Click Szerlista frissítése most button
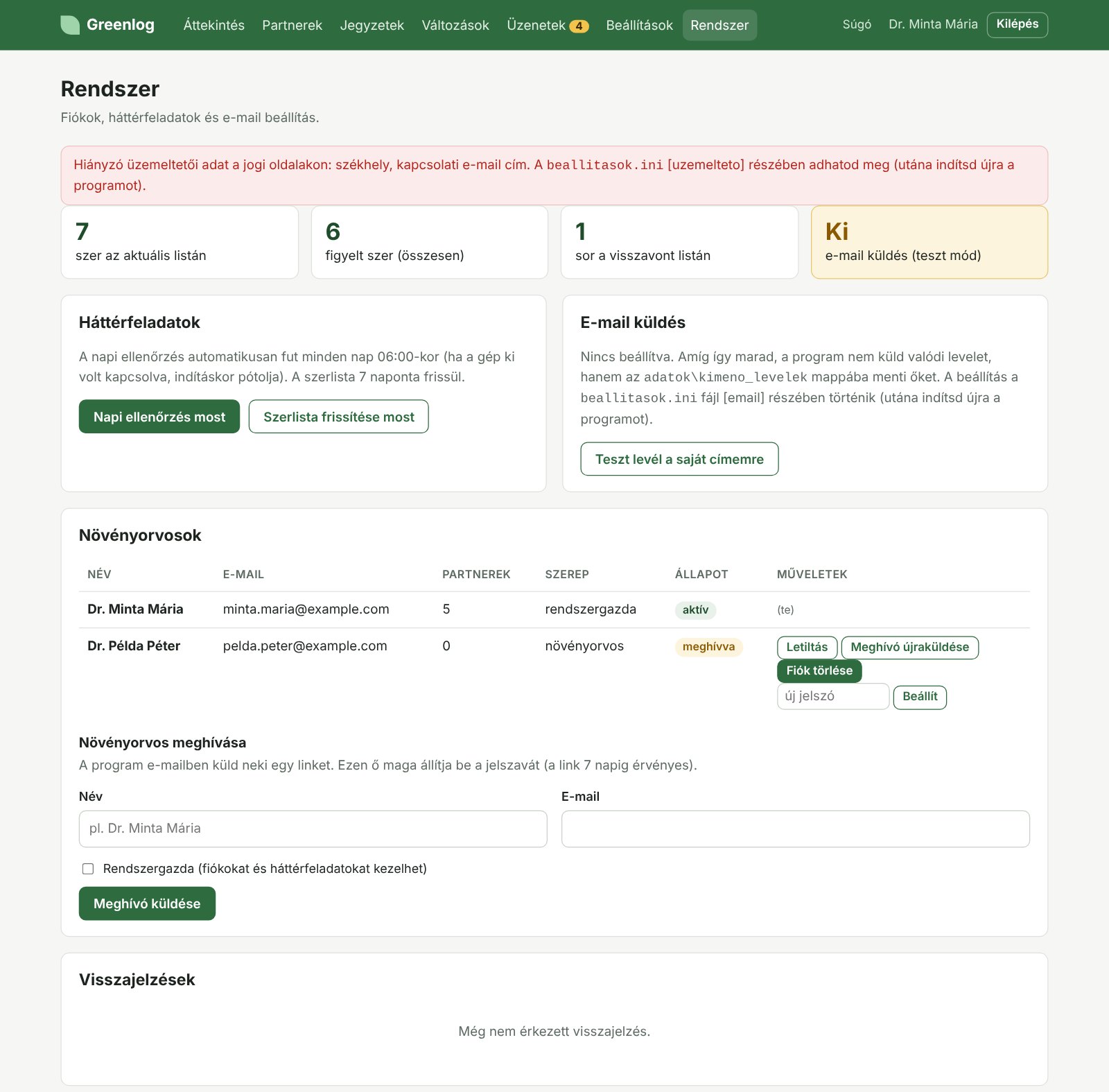Viewport: 1109px width, 1092px height. (338, 417)
